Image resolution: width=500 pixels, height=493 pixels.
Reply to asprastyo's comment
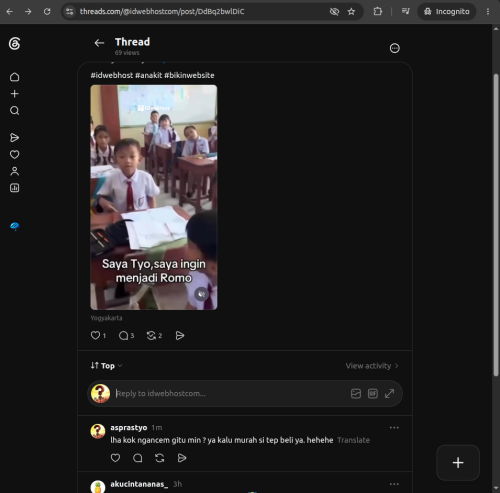pyautogui.click(x=137, y=458)
